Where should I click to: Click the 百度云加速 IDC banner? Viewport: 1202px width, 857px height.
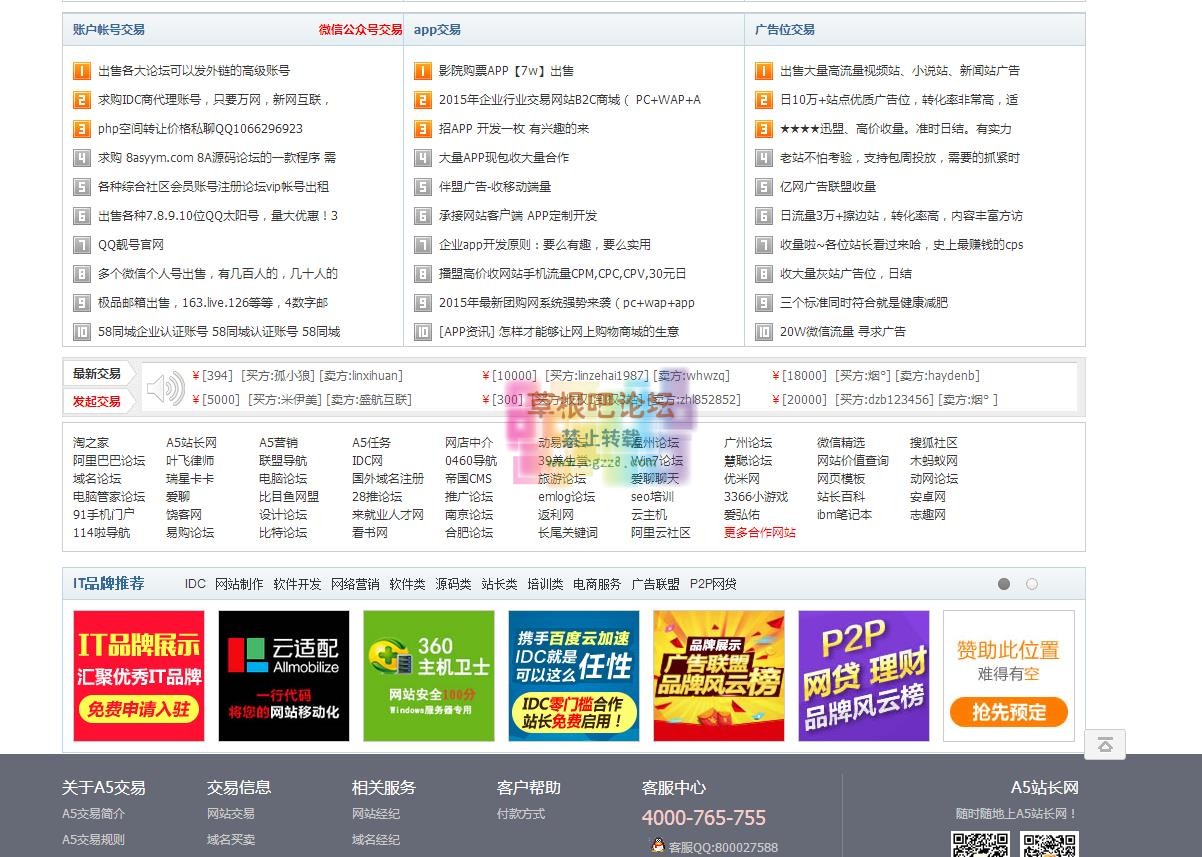(573, 676)
